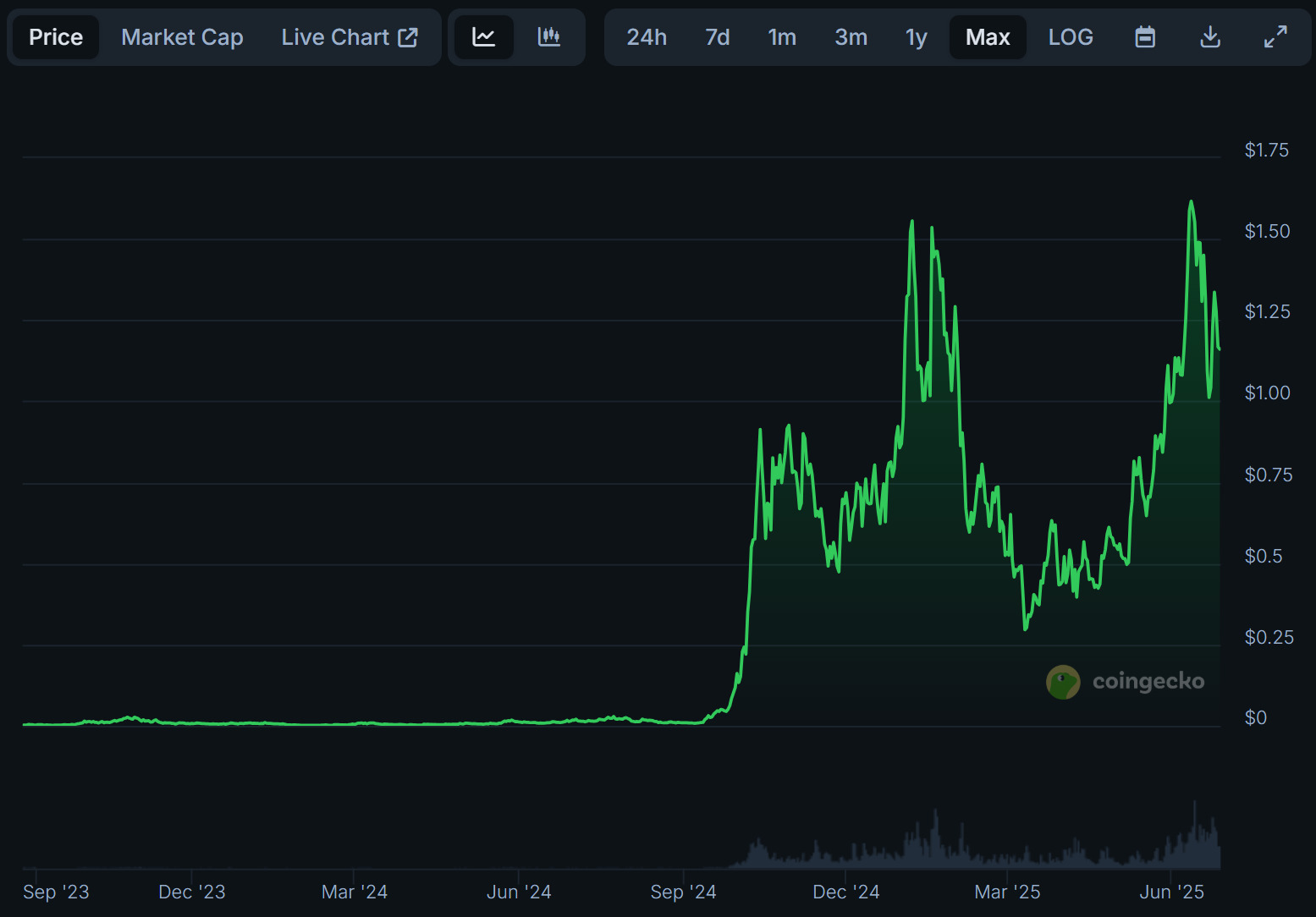Pick the 3m time range
The width and height of the screenshot is (1316, 917).
coord(851,37)
